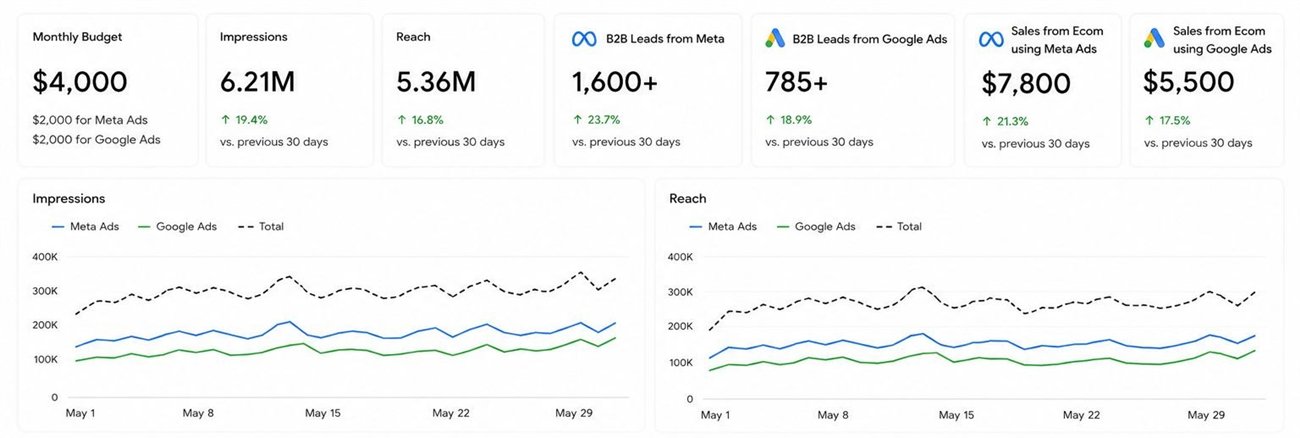The width and height of the screenshot is (1300, 438).
Task: Click the May 29 label in the Impressions chart
Action: pyautogui.click(x=574, y=412)
